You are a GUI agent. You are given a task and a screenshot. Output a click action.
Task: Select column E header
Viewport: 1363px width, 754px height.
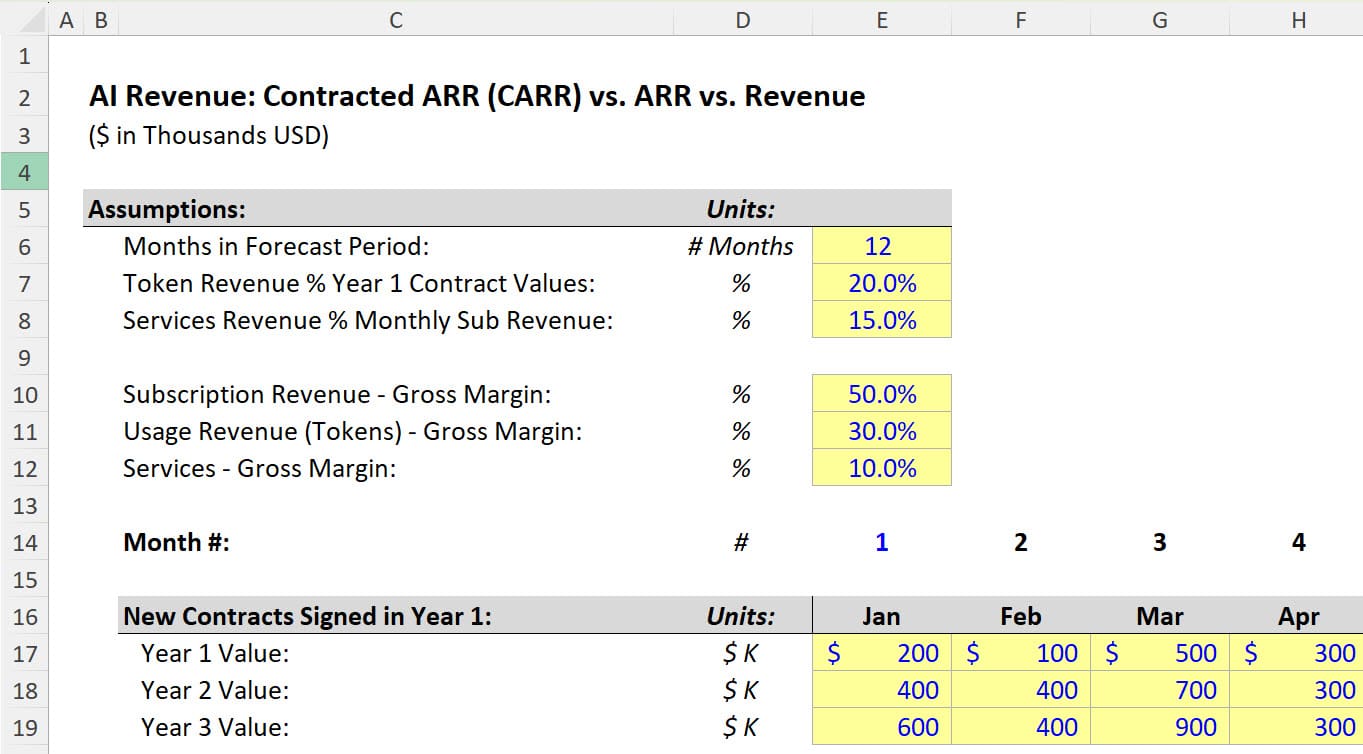(x=881, y=19)
